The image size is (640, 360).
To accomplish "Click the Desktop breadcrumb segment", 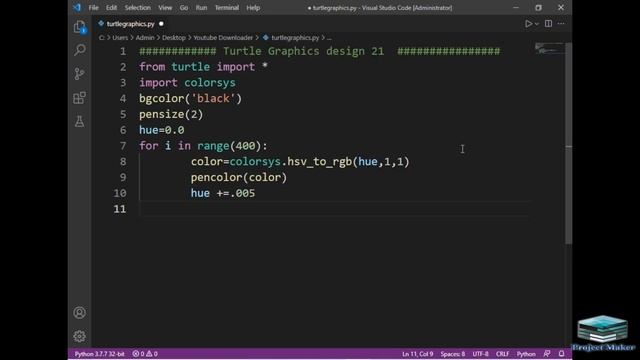I will (173, 38).
